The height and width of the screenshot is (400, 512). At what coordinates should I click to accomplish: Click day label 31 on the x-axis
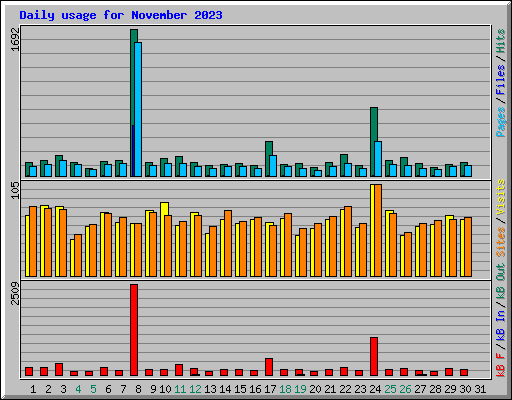[x=480, y=389]
